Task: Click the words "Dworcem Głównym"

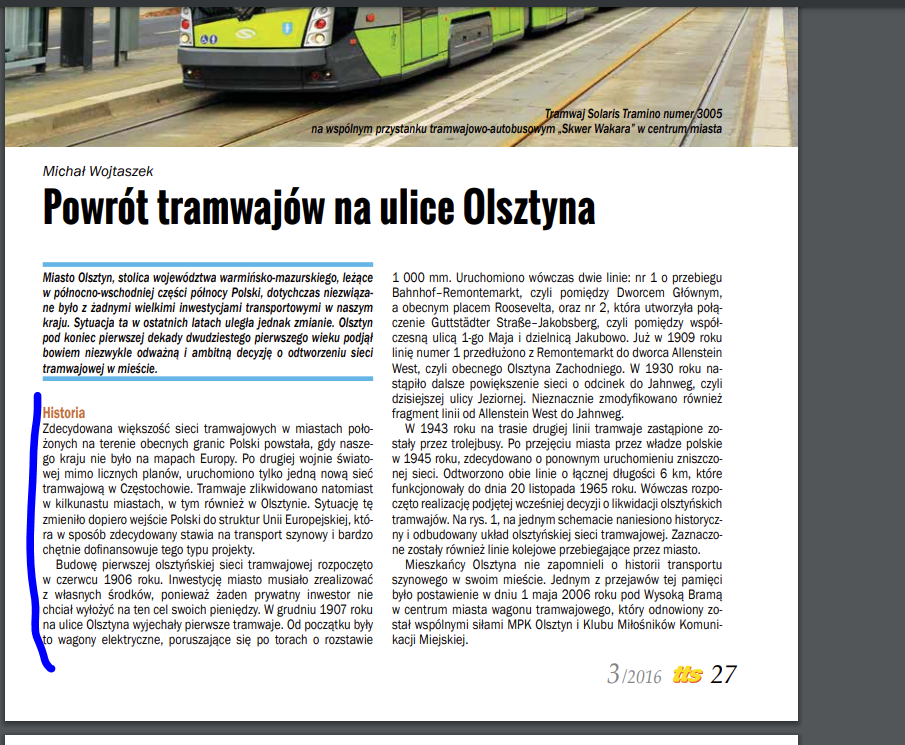Action: (669, 293)
